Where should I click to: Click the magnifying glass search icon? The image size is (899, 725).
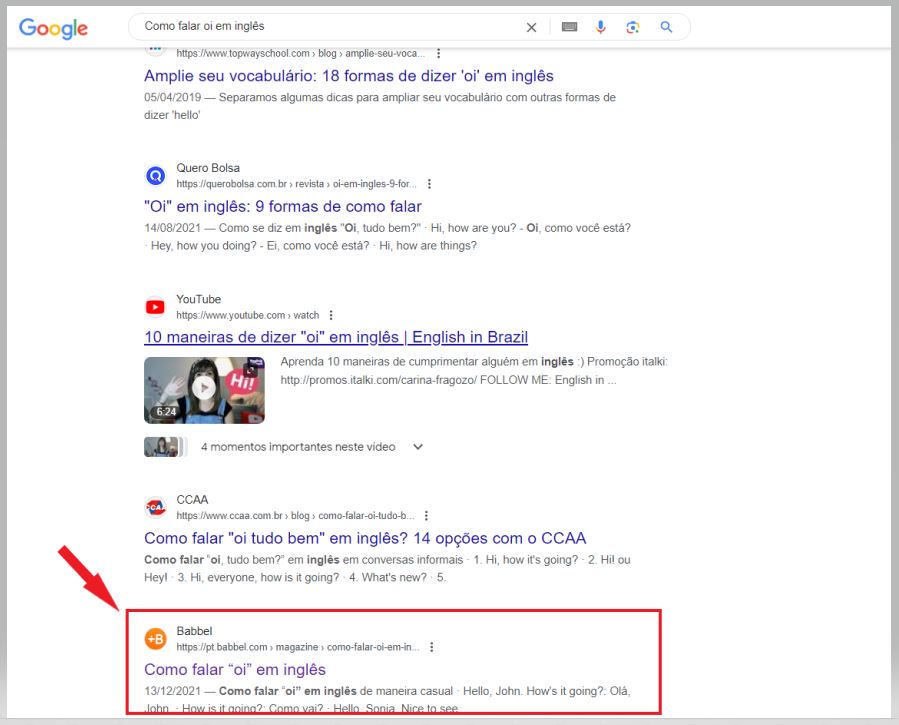666,27
